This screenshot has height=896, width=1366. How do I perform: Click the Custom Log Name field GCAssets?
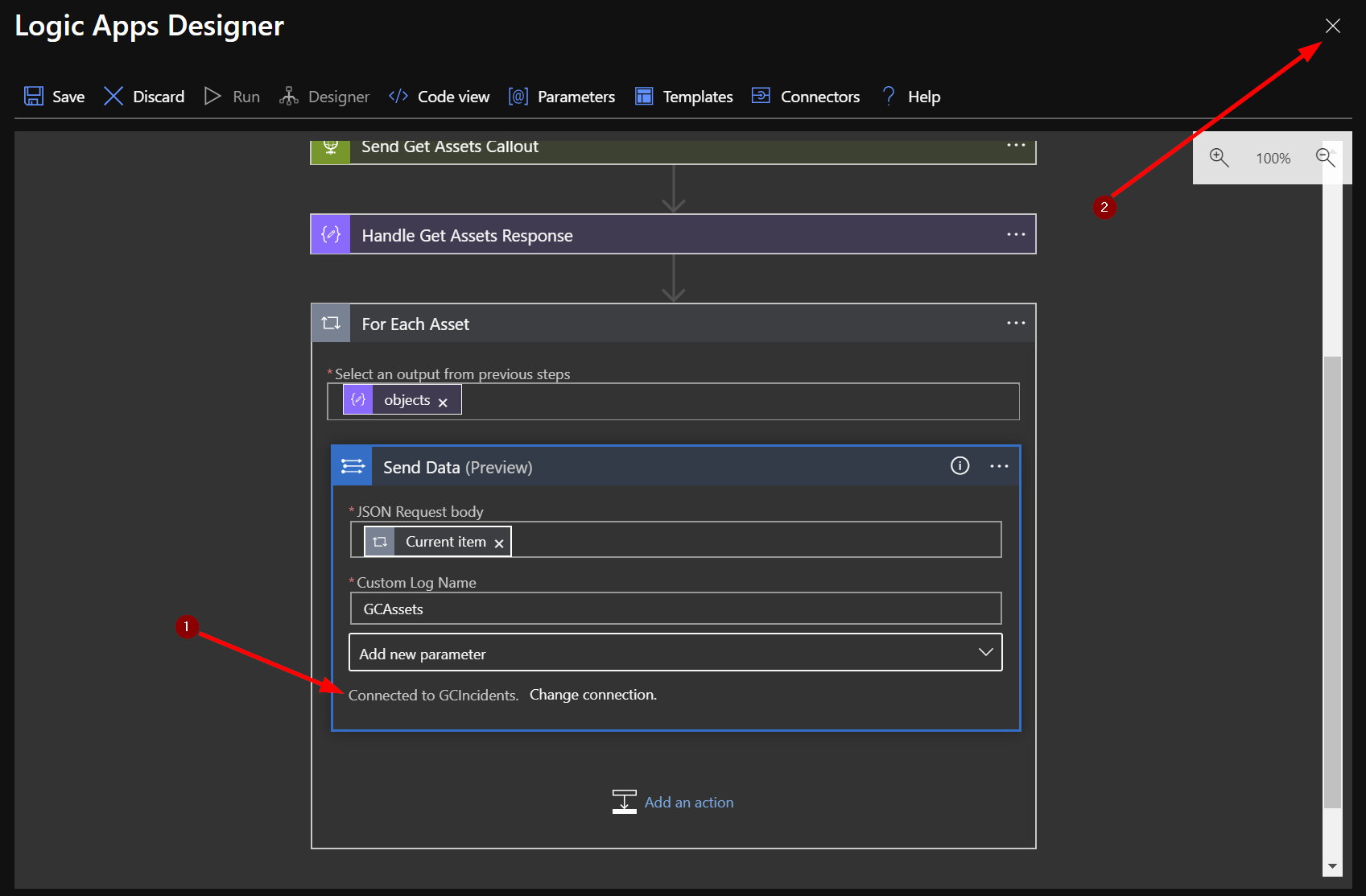pos(676,609)
